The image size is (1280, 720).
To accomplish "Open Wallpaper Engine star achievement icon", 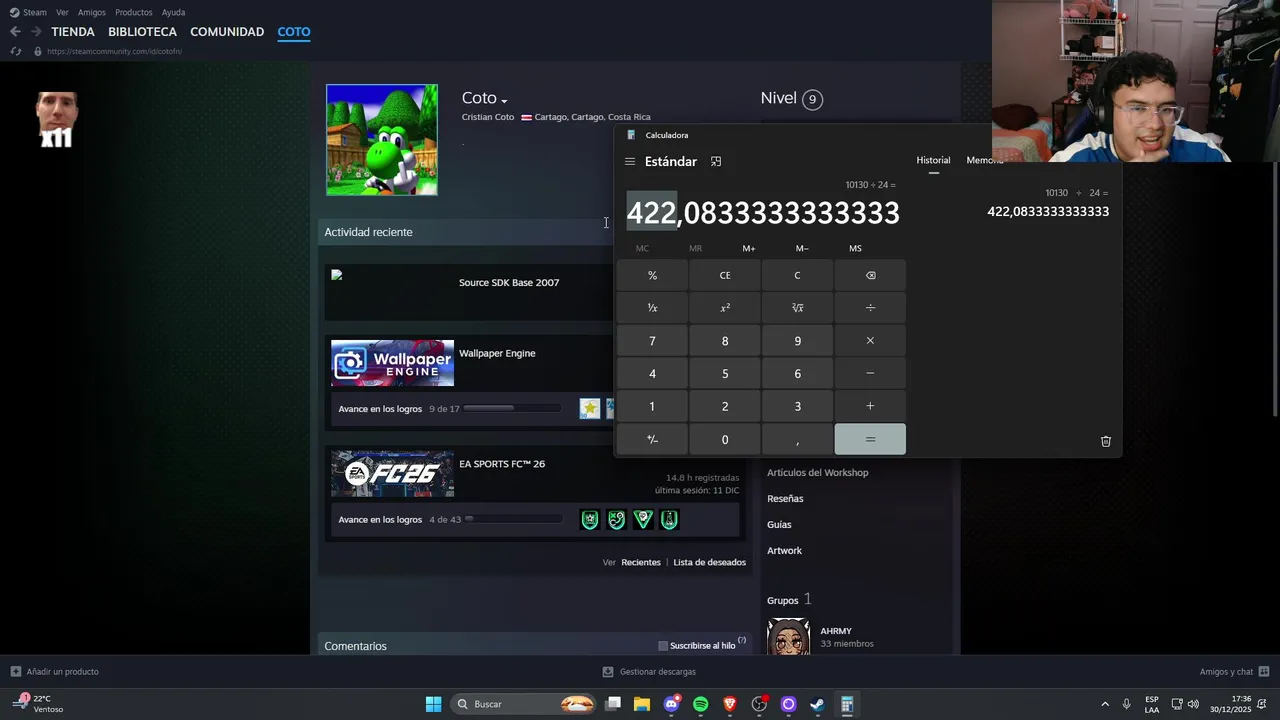I will point(590,408).
